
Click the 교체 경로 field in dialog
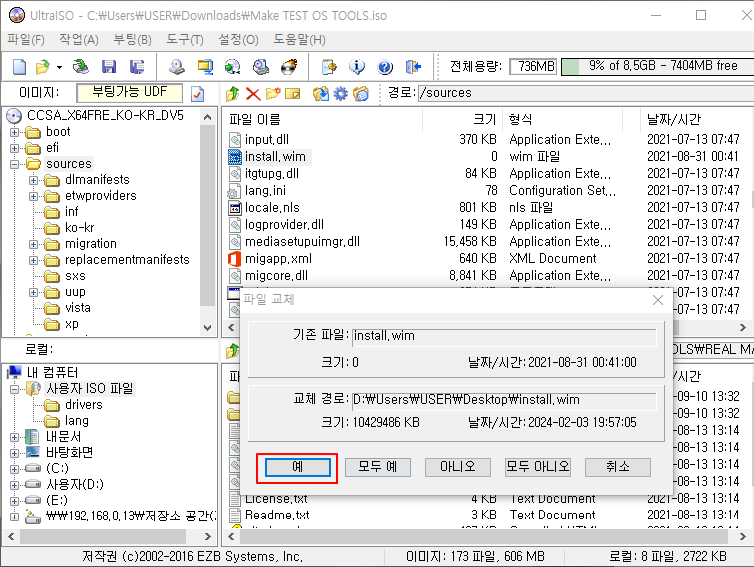pyautogui.click(x=504, y=401)
